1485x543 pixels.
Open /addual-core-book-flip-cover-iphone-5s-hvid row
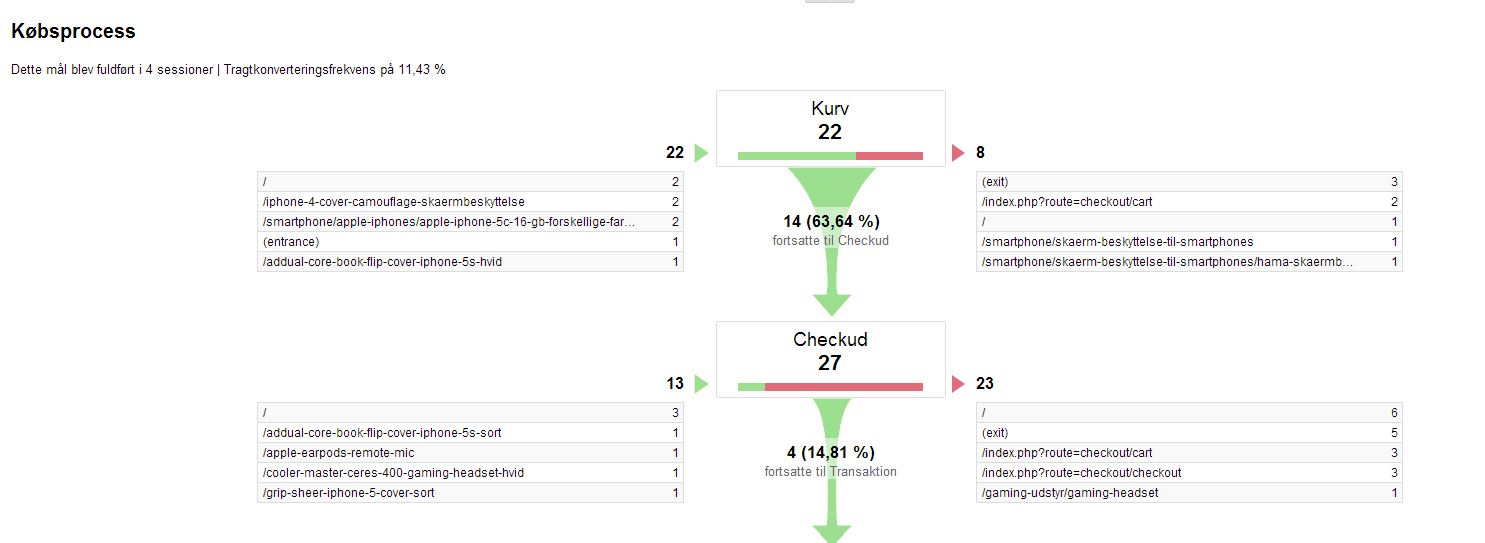point(471,262)
